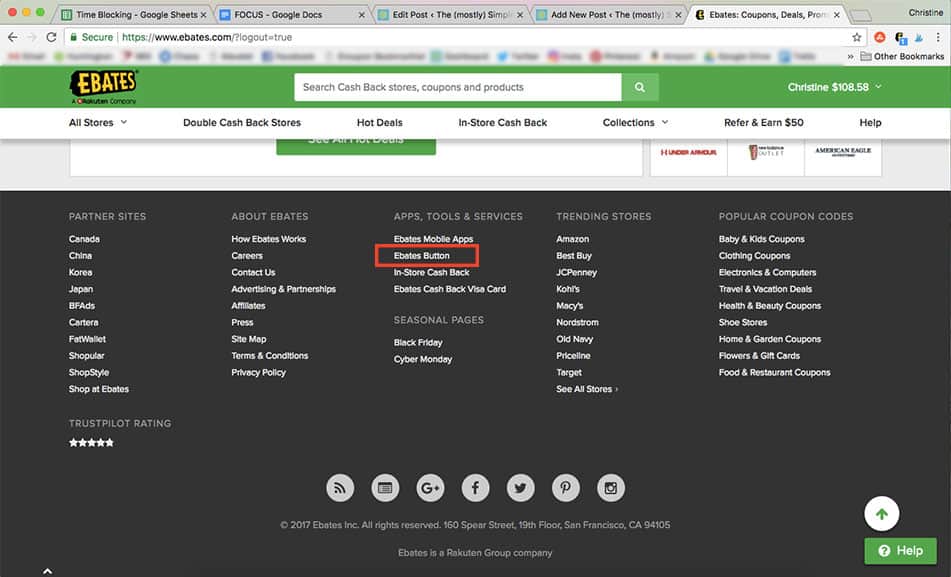
Task: Open the Instagram social icon
Action: (x=611, y=488)
